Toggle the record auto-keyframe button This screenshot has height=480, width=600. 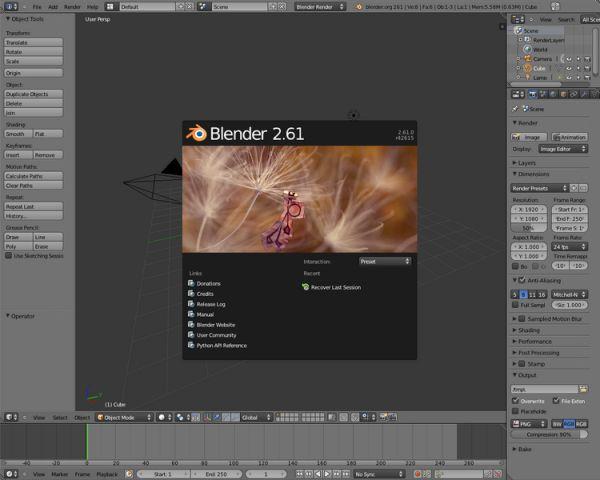417,474
